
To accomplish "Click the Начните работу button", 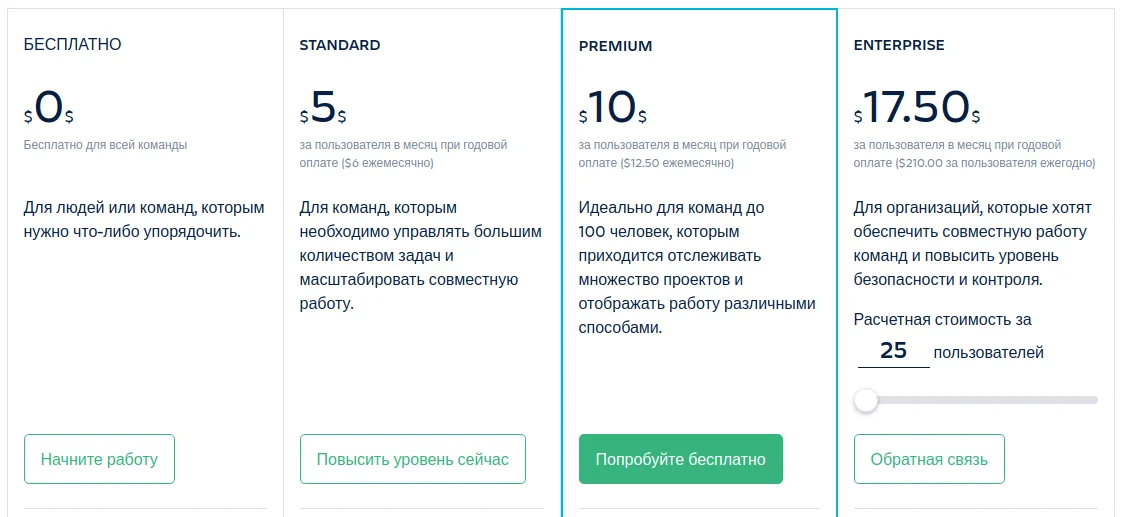I will click(x=99, y=459).
